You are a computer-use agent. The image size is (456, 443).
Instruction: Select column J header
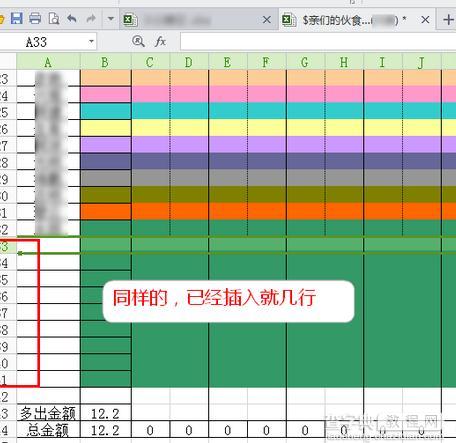(x=422, y=62)
